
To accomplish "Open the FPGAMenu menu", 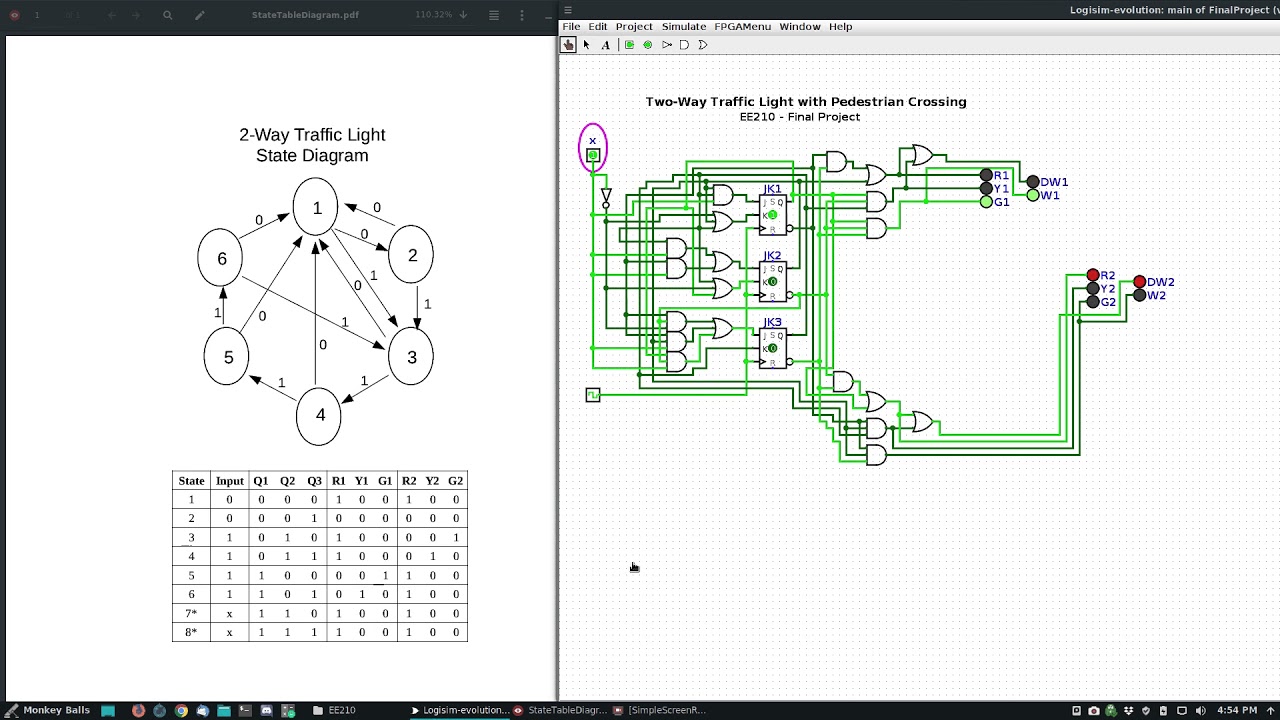I will [742, 26].
